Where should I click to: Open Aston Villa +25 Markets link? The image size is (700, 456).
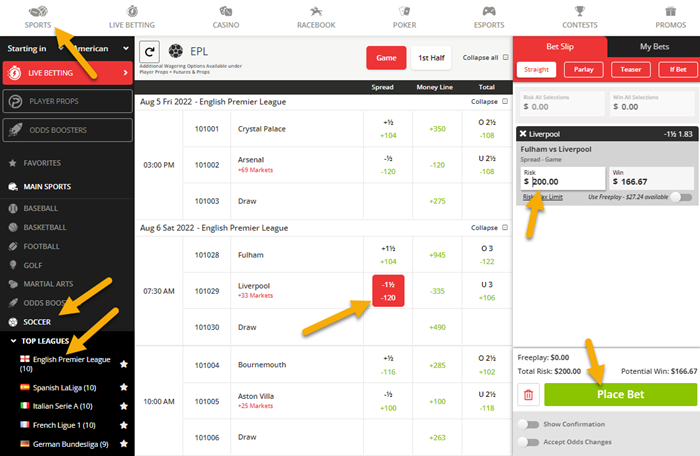coord(255,406)
